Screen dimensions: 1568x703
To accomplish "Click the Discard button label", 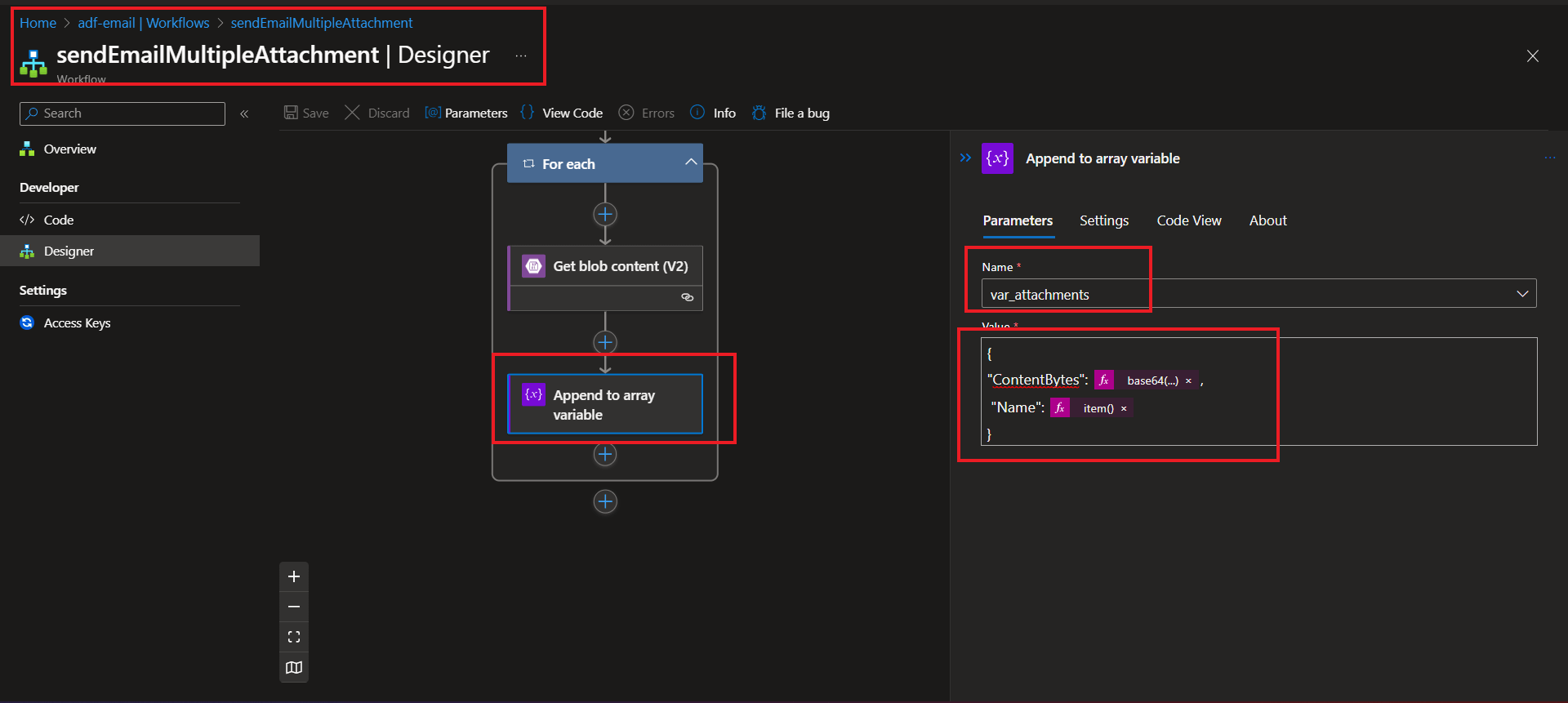I will pyautogui.click(x=389, y=113).
